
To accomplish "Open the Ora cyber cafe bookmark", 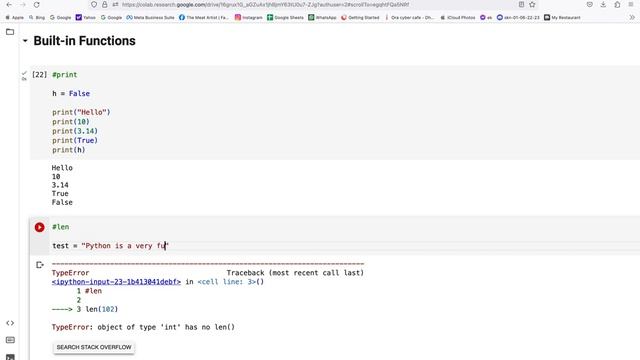I will pyautogui.click(x=409, y=18).
